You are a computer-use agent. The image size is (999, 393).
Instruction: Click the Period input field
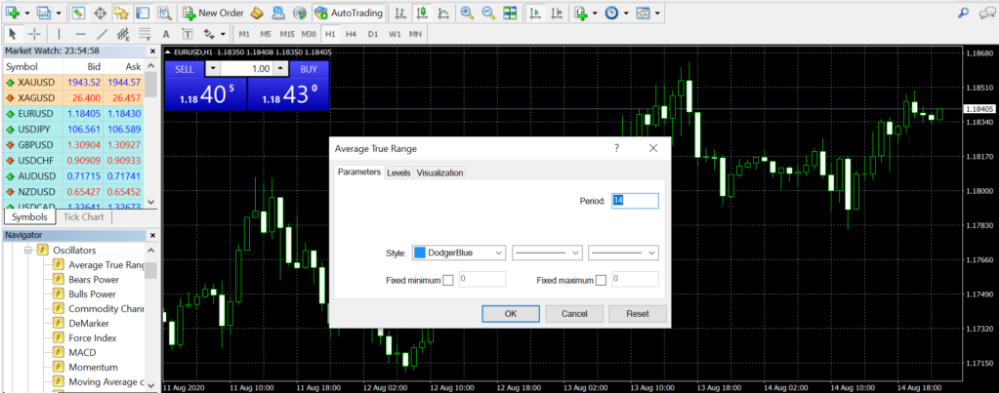click(x=635, y=201)
